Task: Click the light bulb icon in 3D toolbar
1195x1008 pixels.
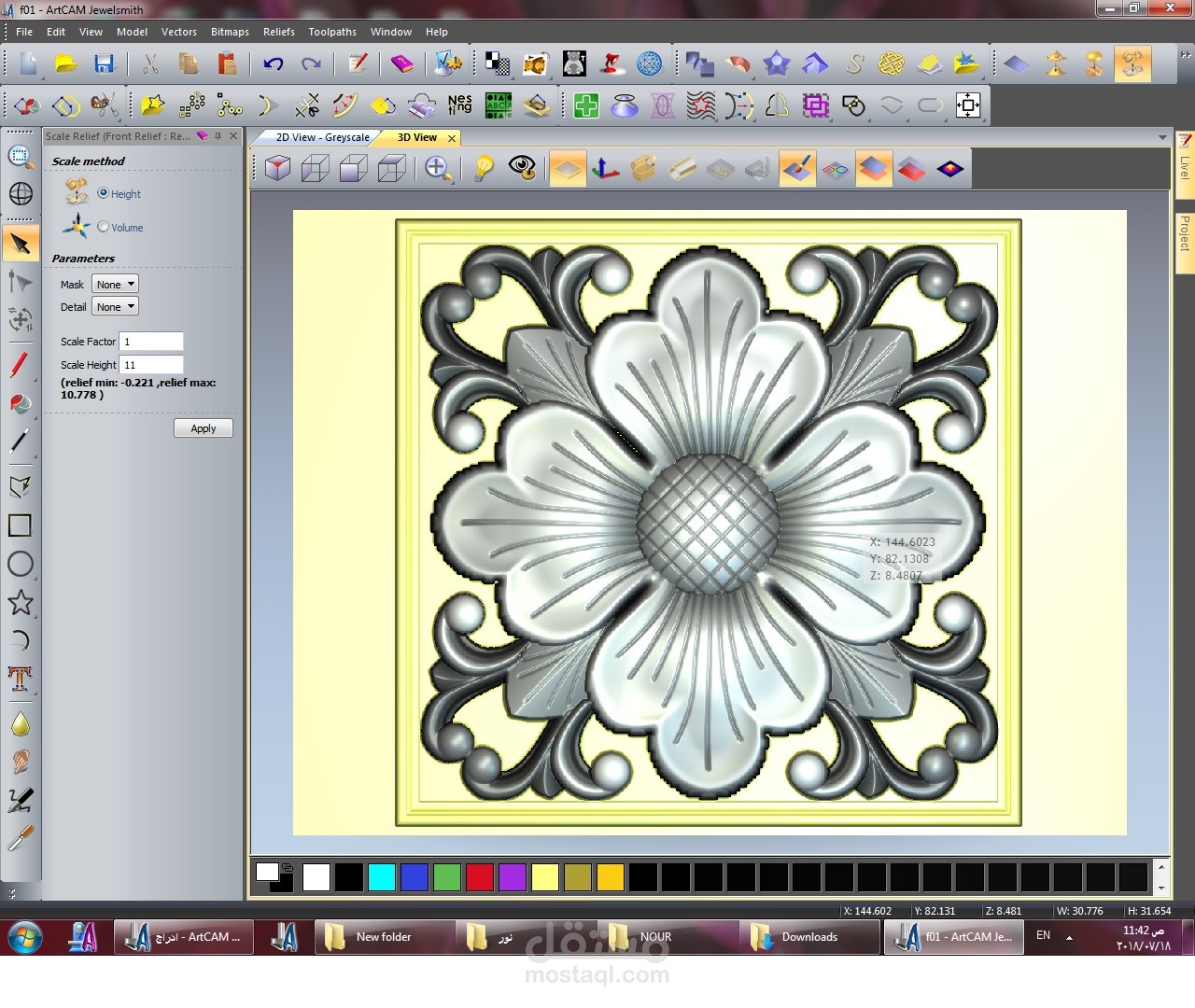Action: click(x=484, y=168)
